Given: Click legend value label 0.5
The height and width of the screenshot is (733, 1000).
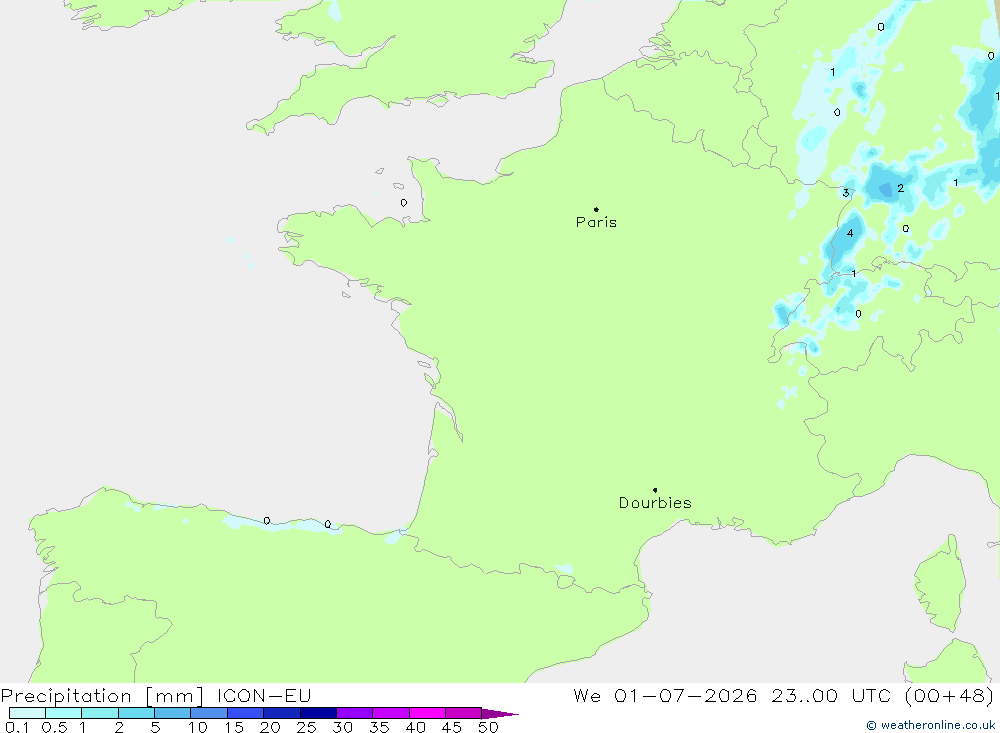Looking at the screenshot, I should pyautogui.click(x=54, y=727).
